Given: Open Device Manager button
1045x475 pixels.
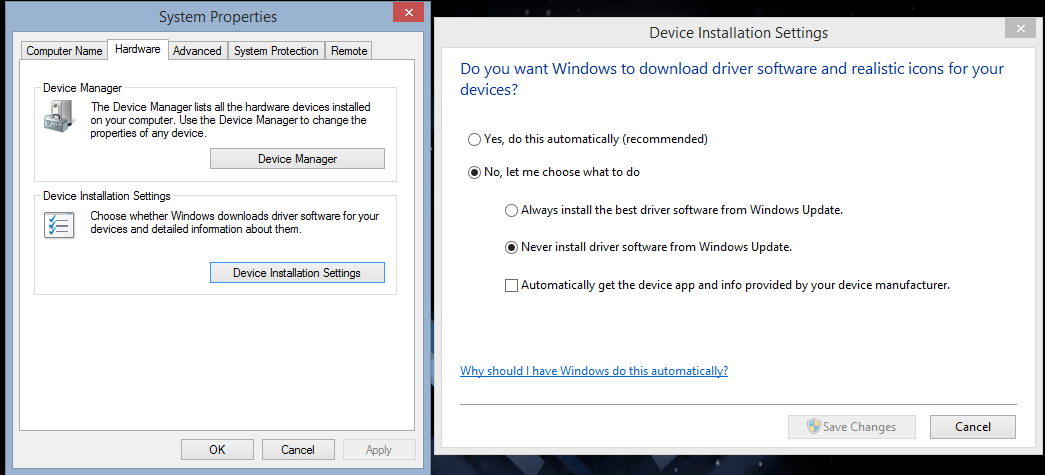Looking at the screenshot, I should click(297, 159).
